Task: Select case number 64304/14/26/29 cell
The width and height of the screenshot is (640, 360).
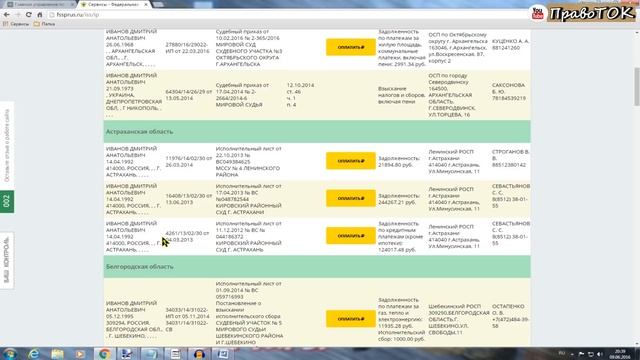Action: coord(189,95)
